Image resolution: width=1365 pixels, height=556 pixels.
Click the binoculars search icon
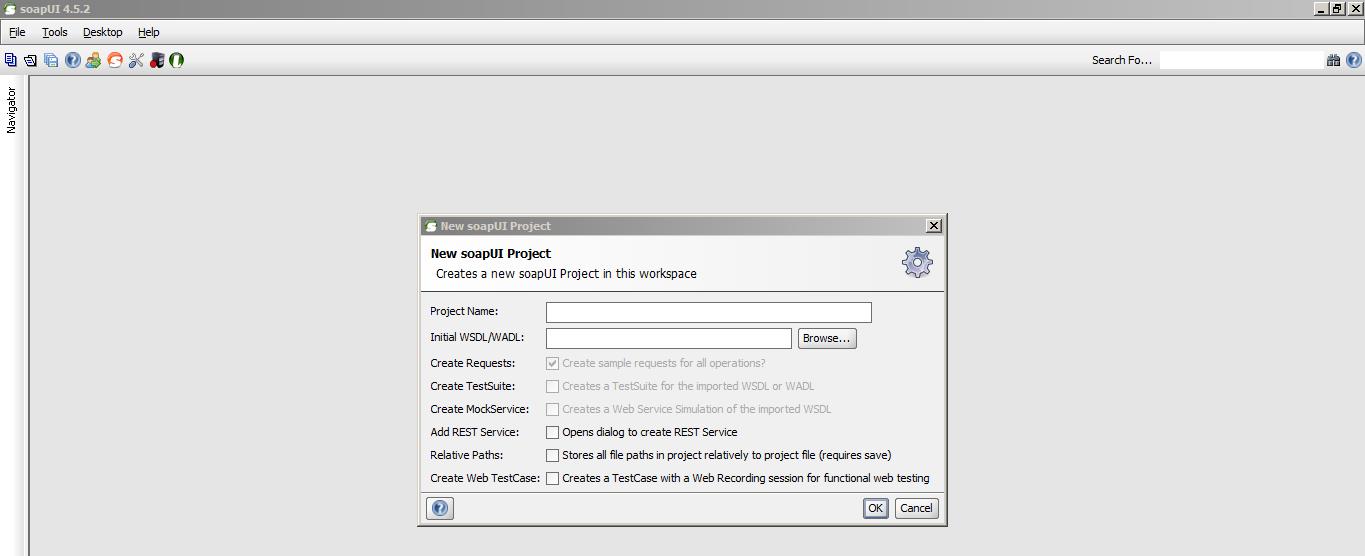[x=1333, y=60]
